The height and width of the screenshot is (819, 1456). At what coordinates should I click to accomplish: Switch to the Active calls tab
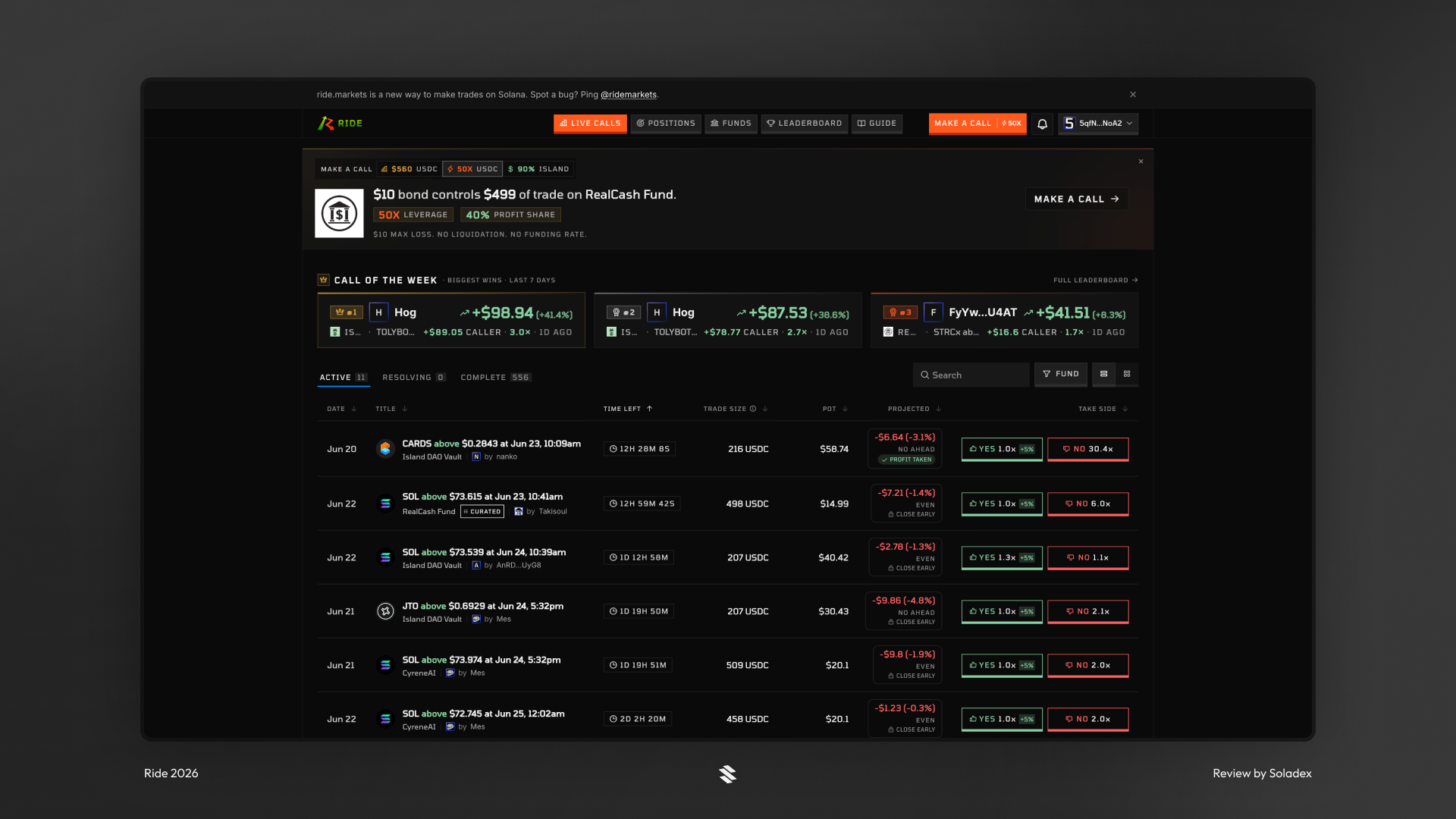[344, 378]
